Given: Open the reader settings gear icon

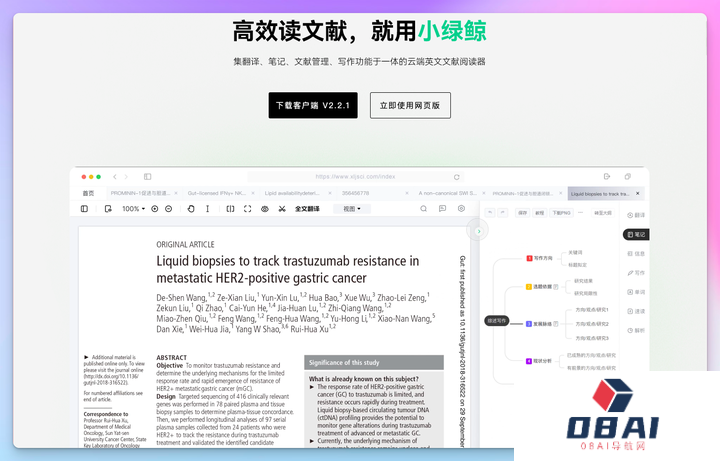Looking at the screenshot, I should tap(461, 208).
